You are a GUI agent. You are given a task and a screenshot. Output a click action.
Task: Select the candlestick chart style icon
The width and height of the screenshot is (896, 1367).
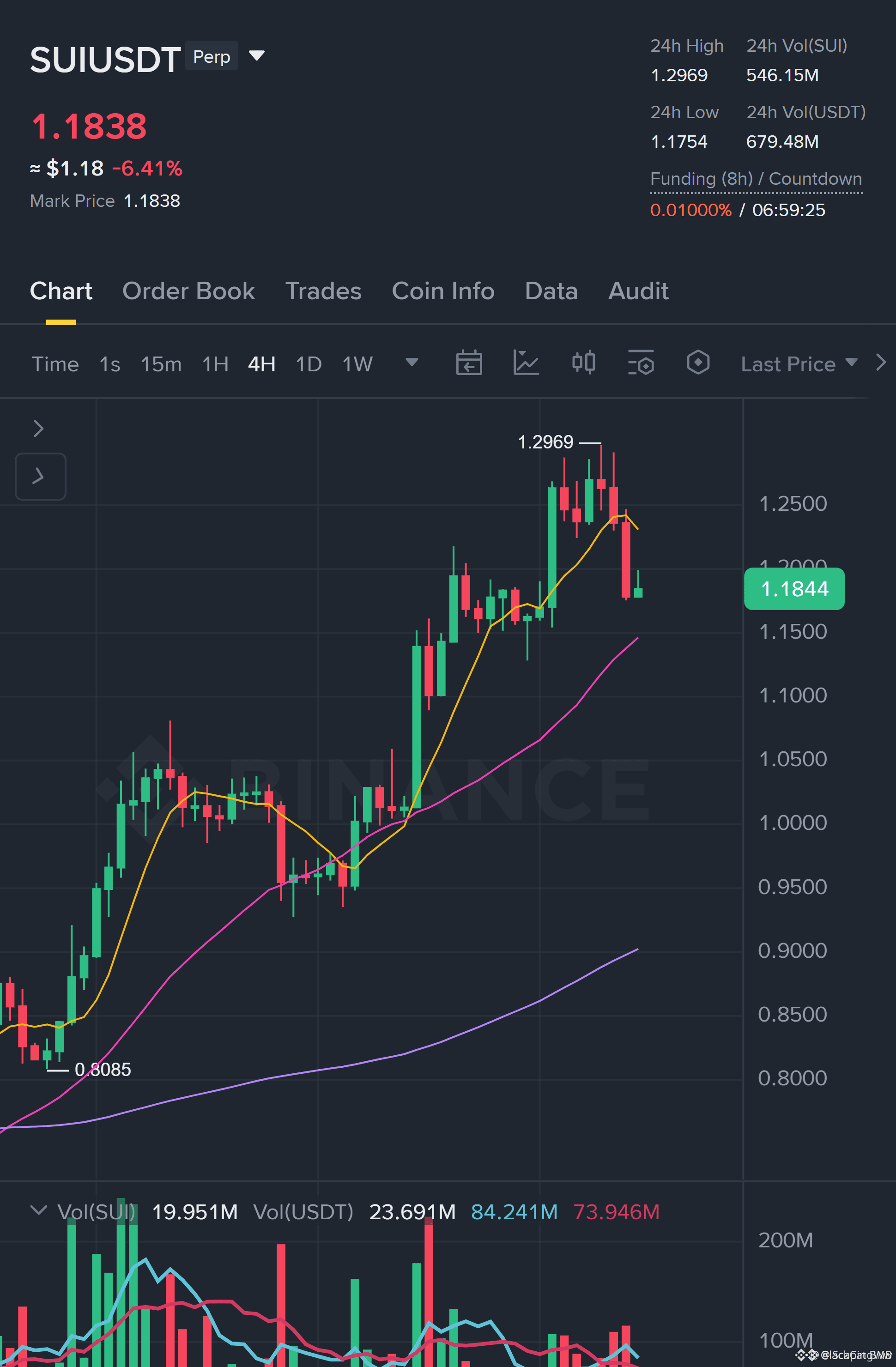tap(583, 363)
